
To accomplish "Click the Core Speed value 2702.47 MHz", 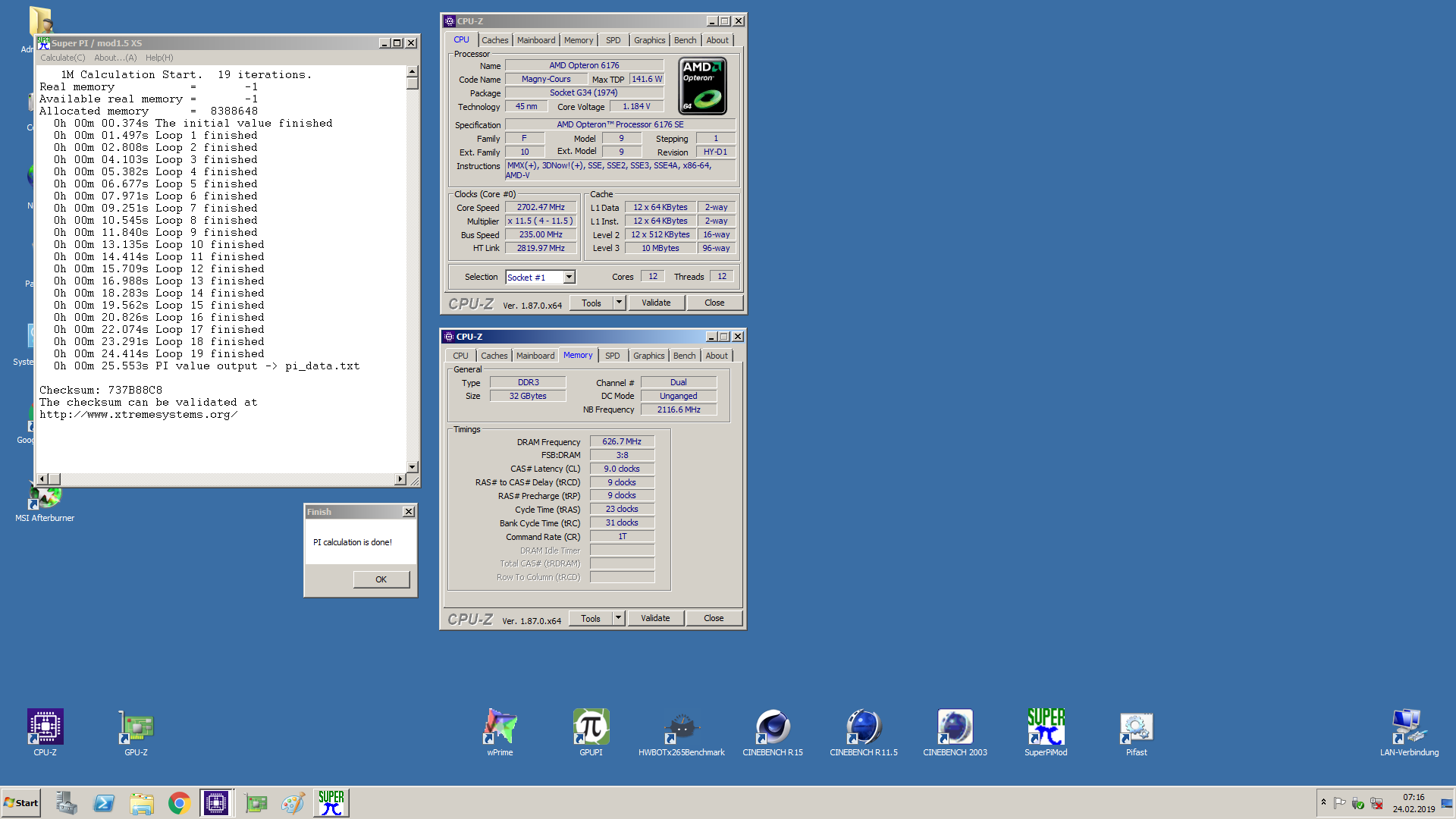I will [541, 207].
